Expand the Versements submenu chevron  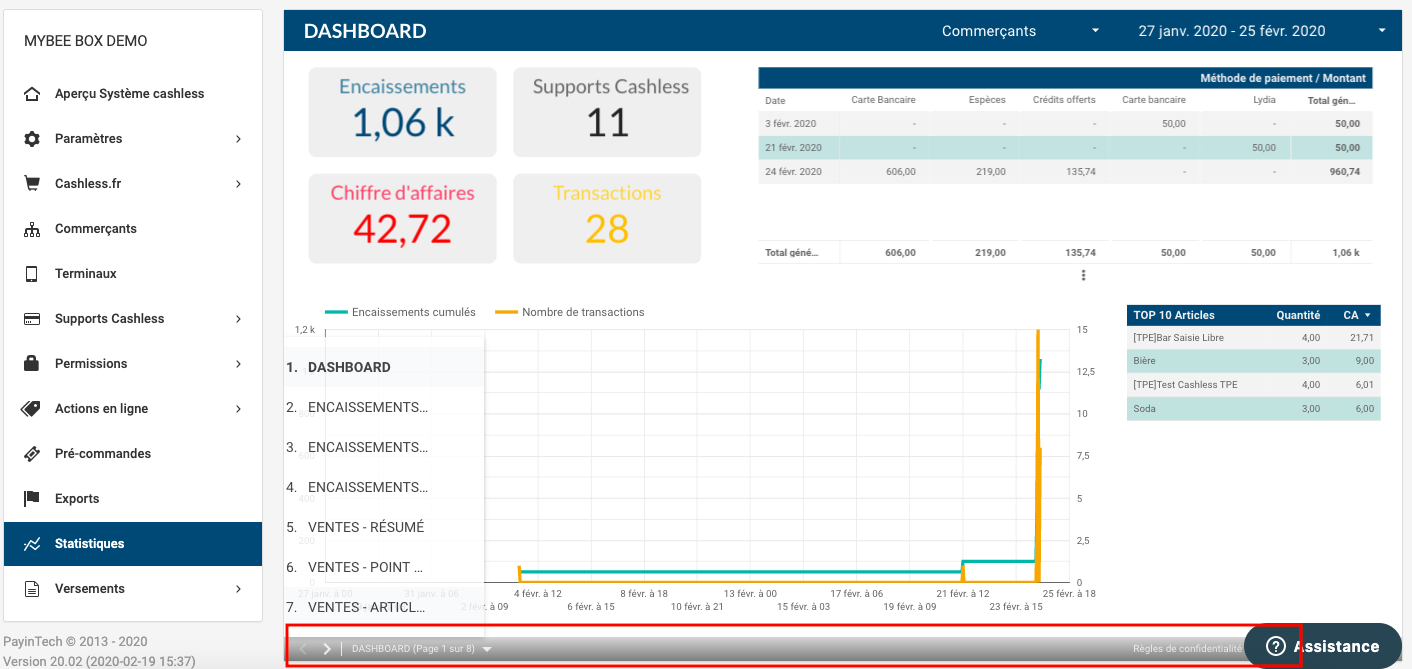click(238, 589)
